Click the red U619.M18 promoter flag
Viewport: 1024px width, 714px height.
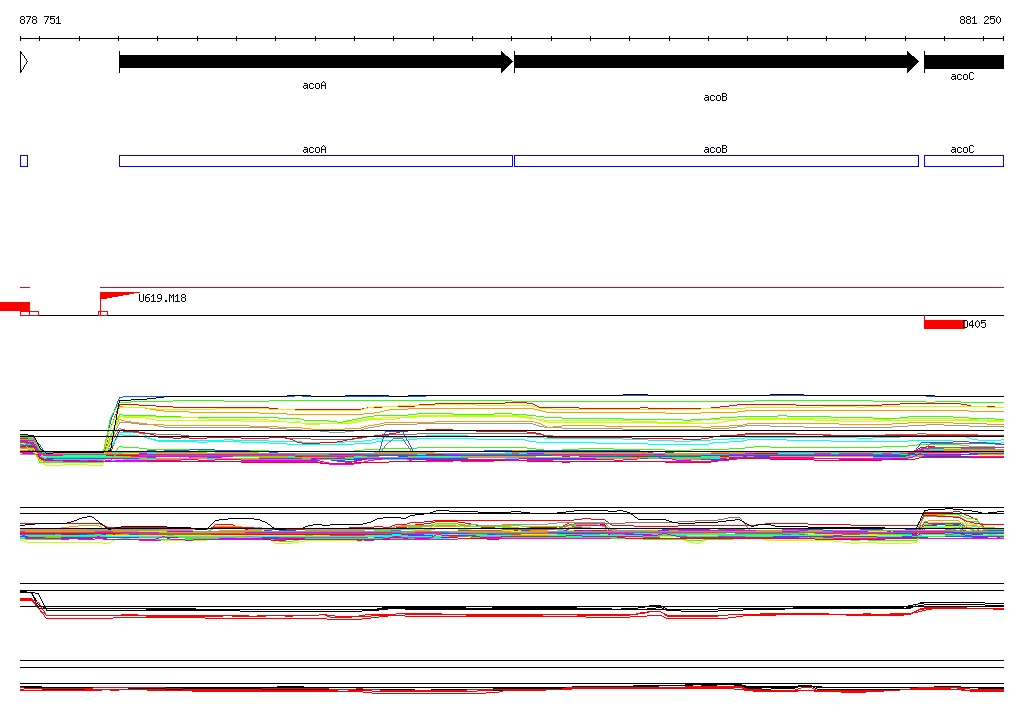click(x=118, y=297)
